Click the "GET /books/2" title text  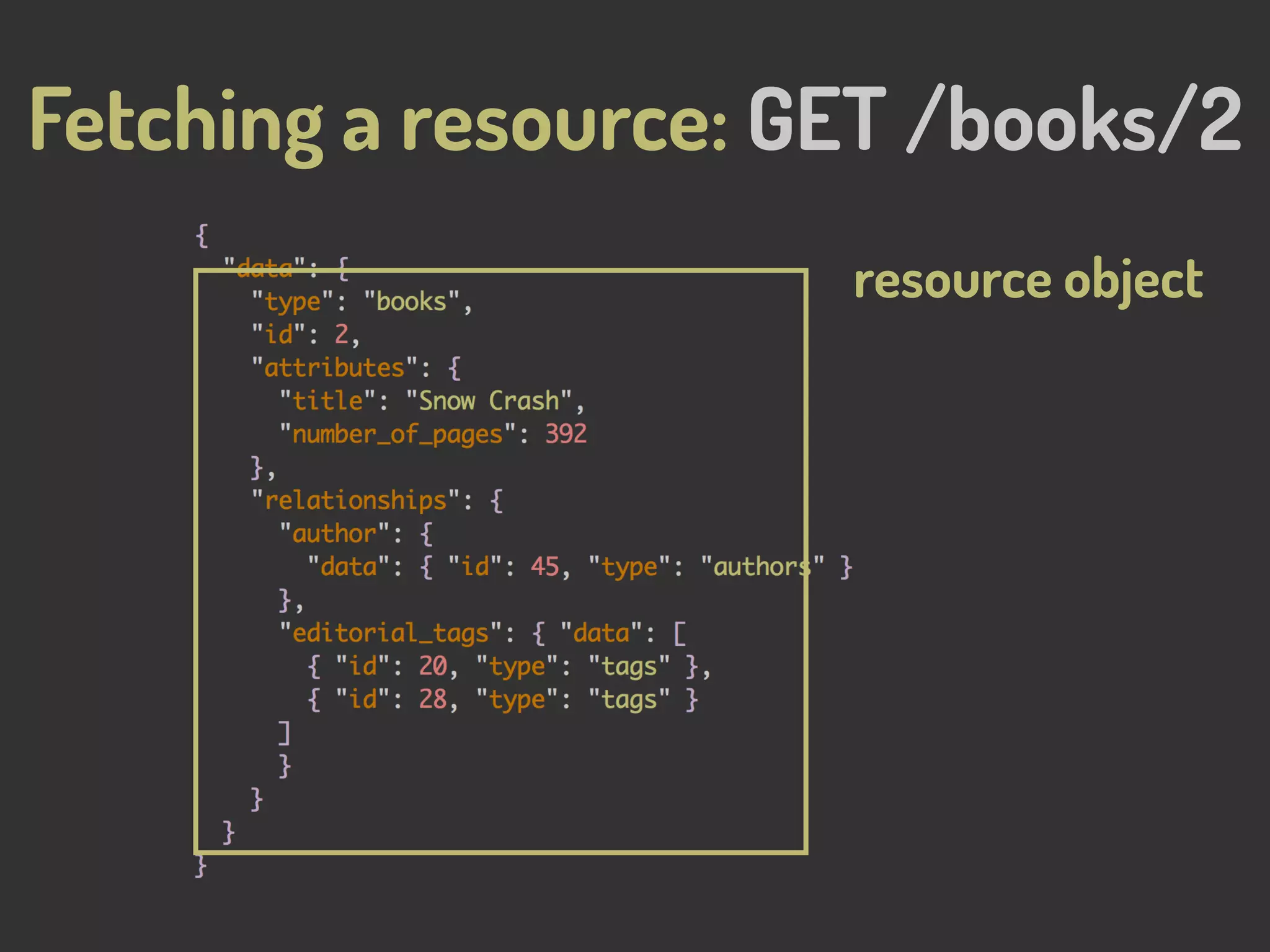coord(996,119)
